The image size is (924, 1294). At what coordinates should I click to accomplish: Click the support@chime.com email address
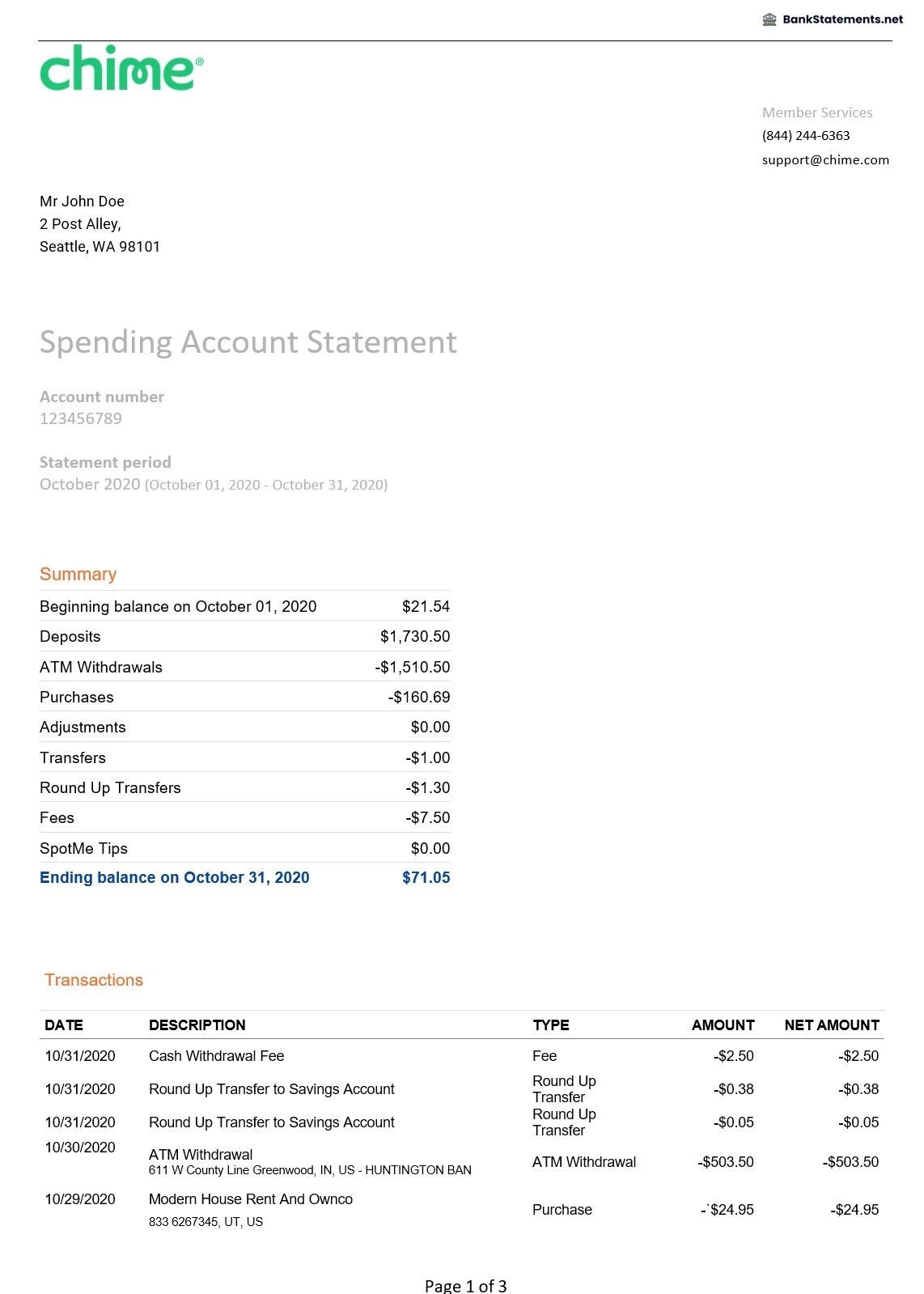pyautogui.click(x=824, y=159)
